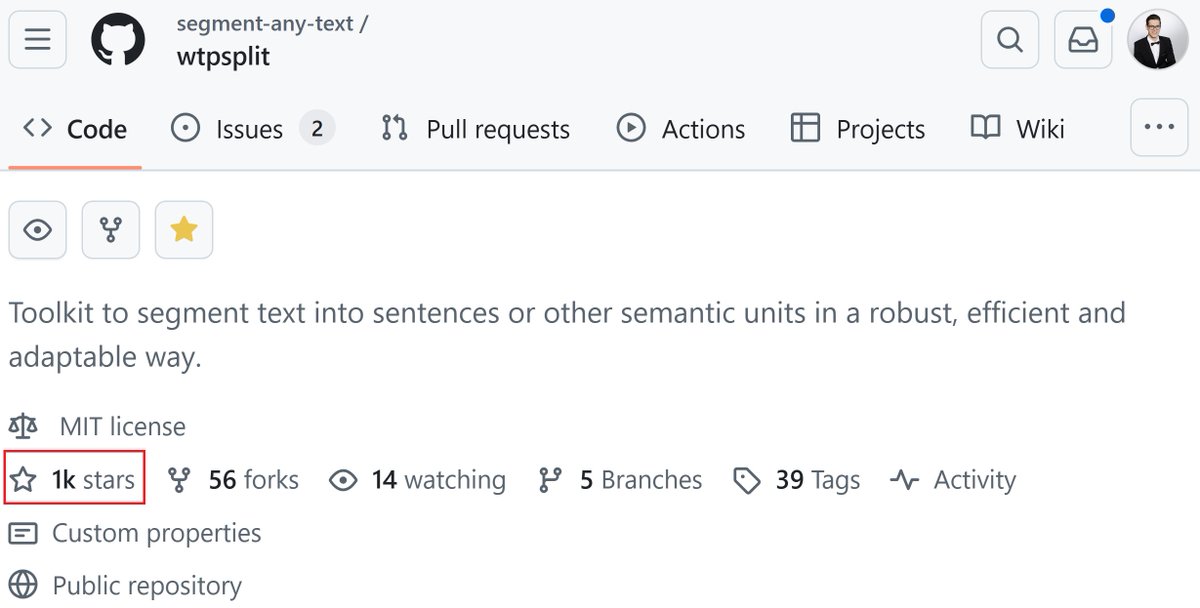This screenshot has width=1200, height=608.
Task: Switch to the Issues tab
Action: point(253,129)
